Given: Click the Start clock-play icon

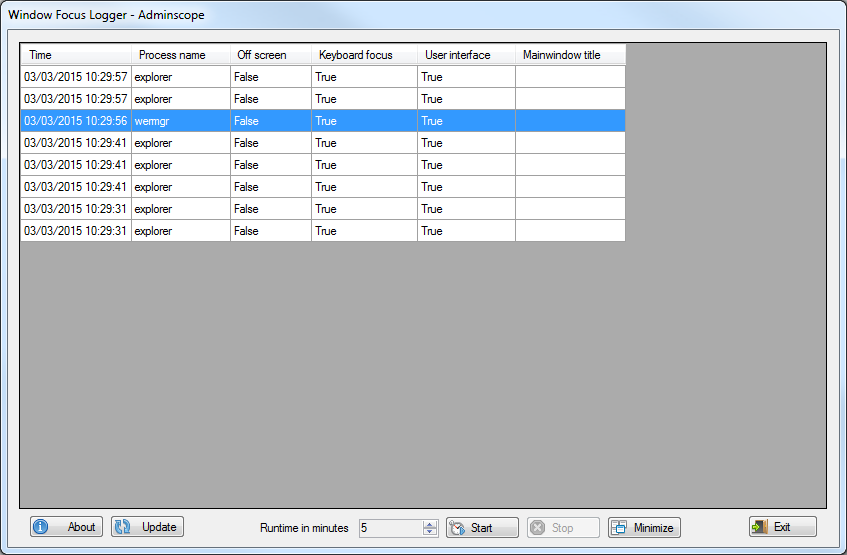Looking at the screenshot, I should 457,527.
